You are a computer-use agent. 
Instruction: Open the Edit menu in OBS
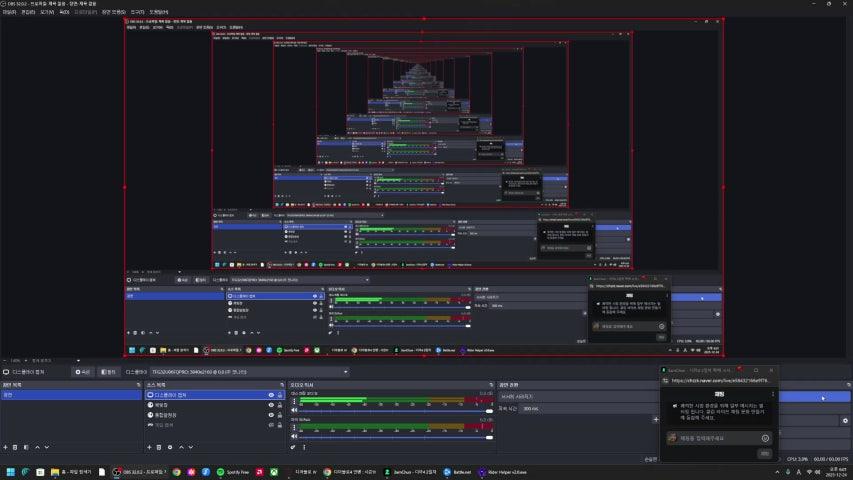(x=28, y=11)
